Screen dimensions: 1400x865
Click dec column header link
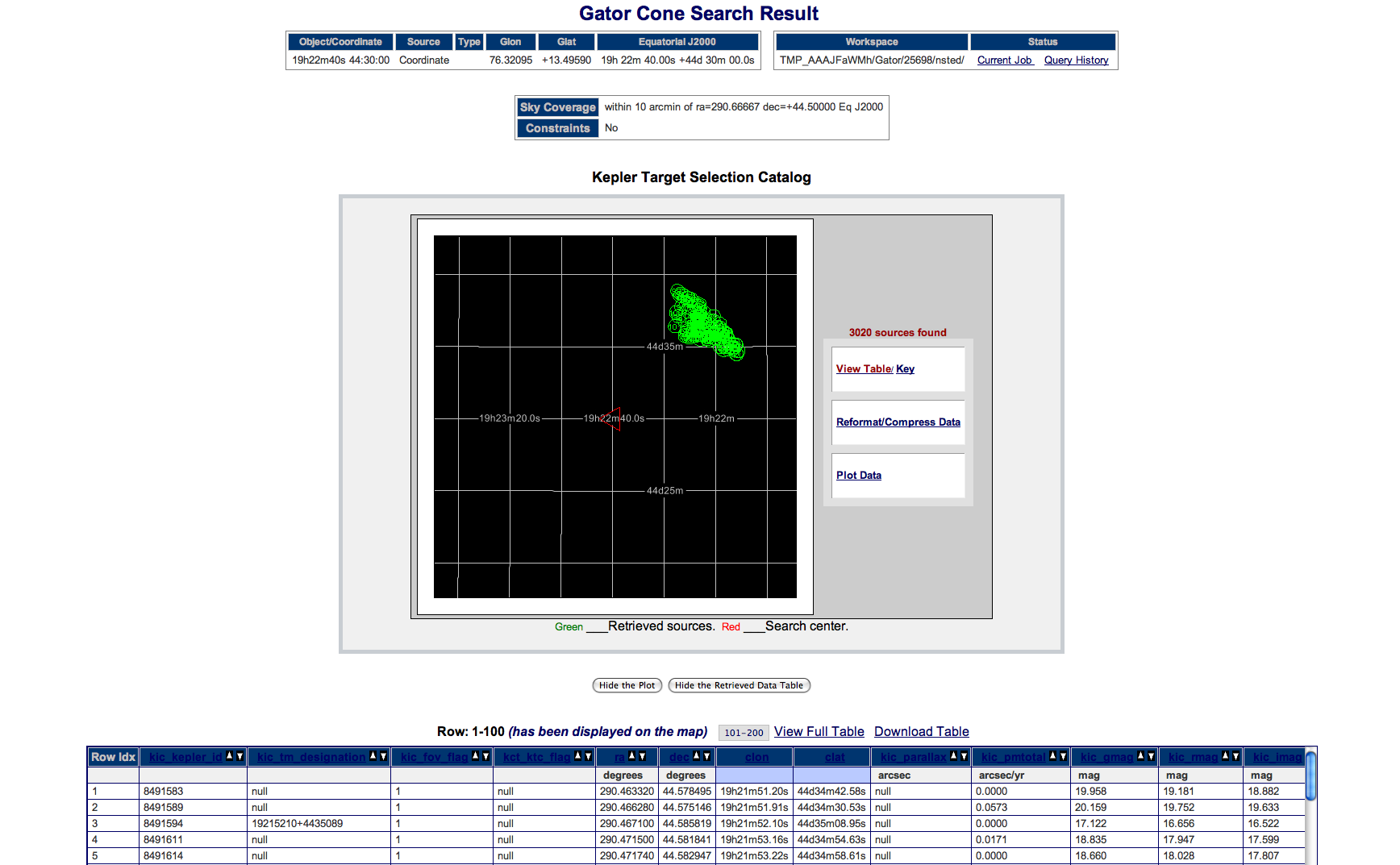[679, 757]
